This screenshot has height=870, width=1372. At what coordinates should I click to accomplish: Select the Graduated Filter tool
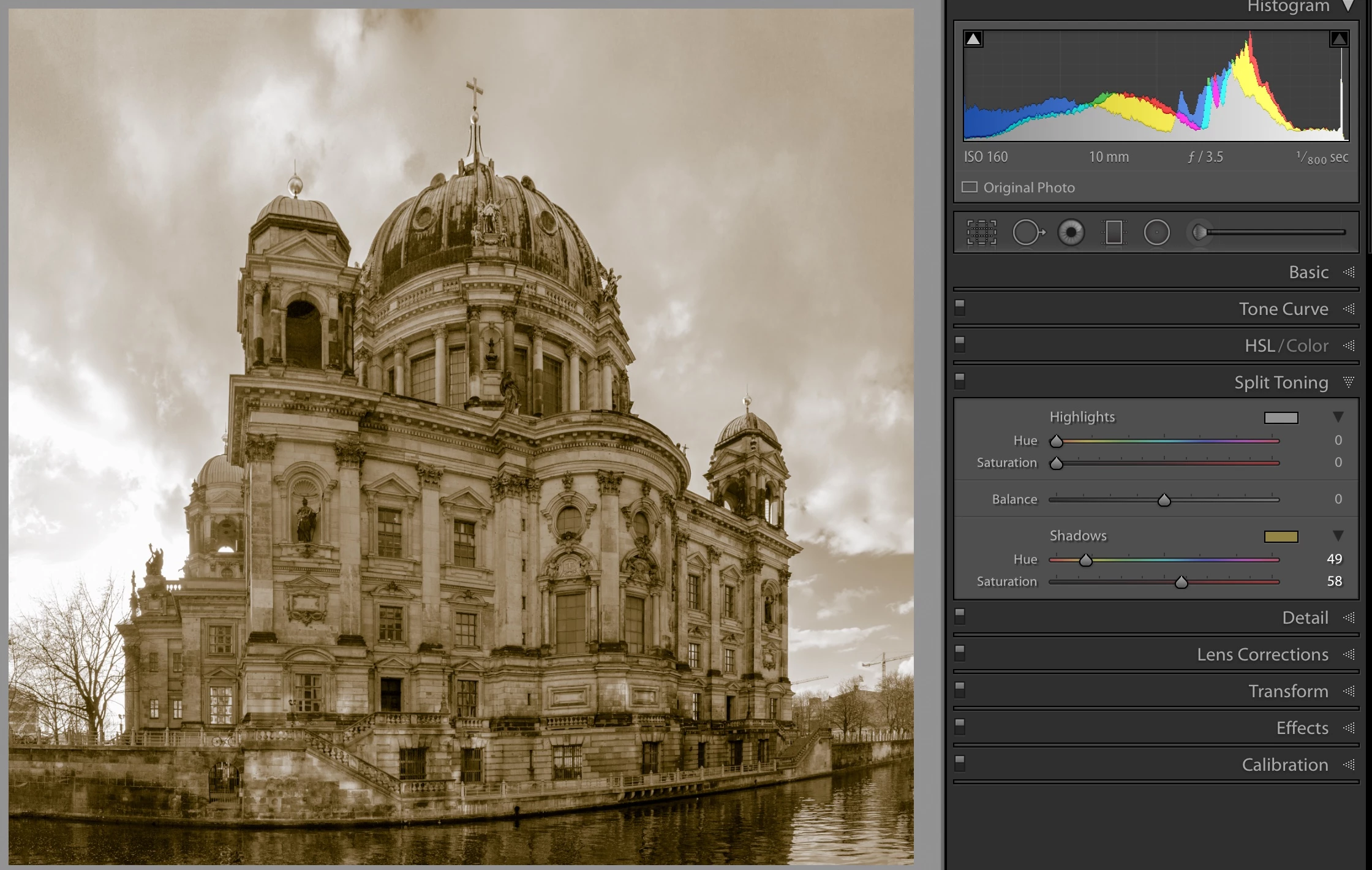click(x=1114, y=233)
